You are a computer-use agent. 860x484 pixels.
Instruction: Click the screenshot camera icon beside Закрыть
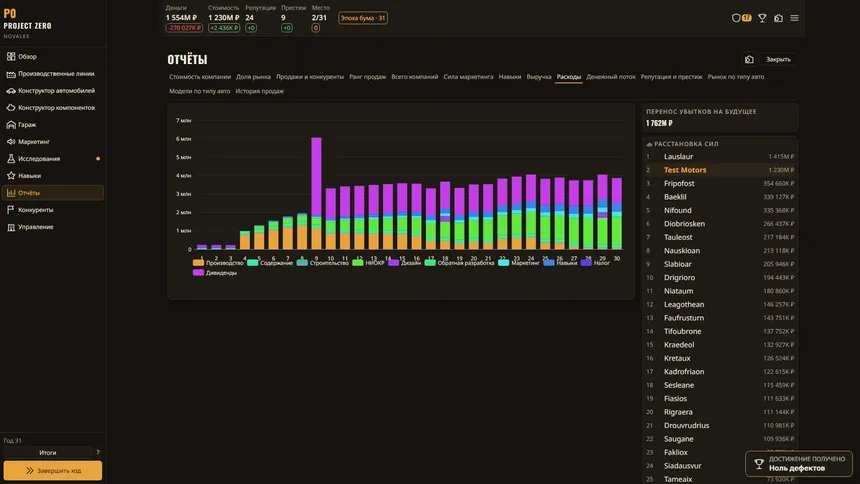749,59
